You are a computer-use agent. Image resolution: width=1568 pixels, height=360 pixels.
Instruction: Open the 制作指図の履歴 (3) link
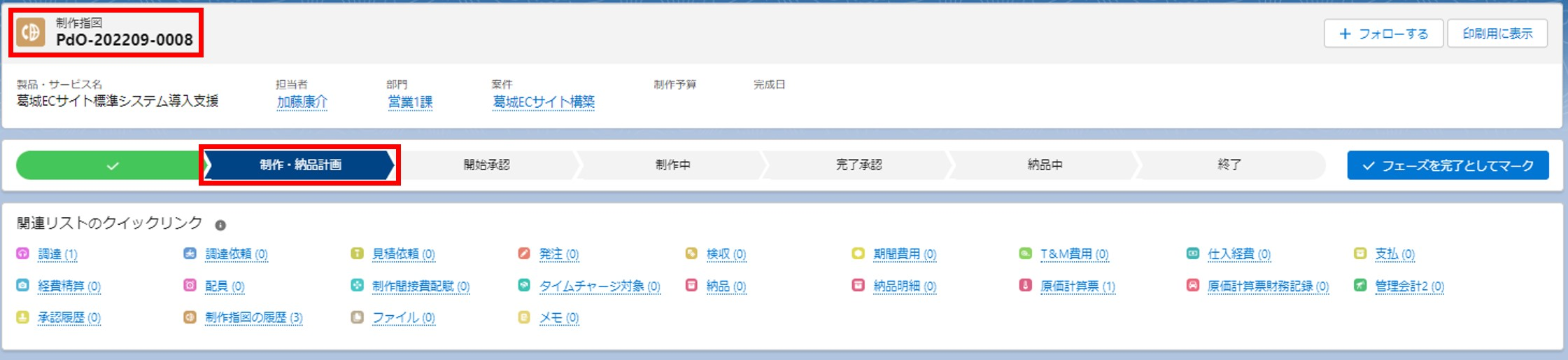253,317
